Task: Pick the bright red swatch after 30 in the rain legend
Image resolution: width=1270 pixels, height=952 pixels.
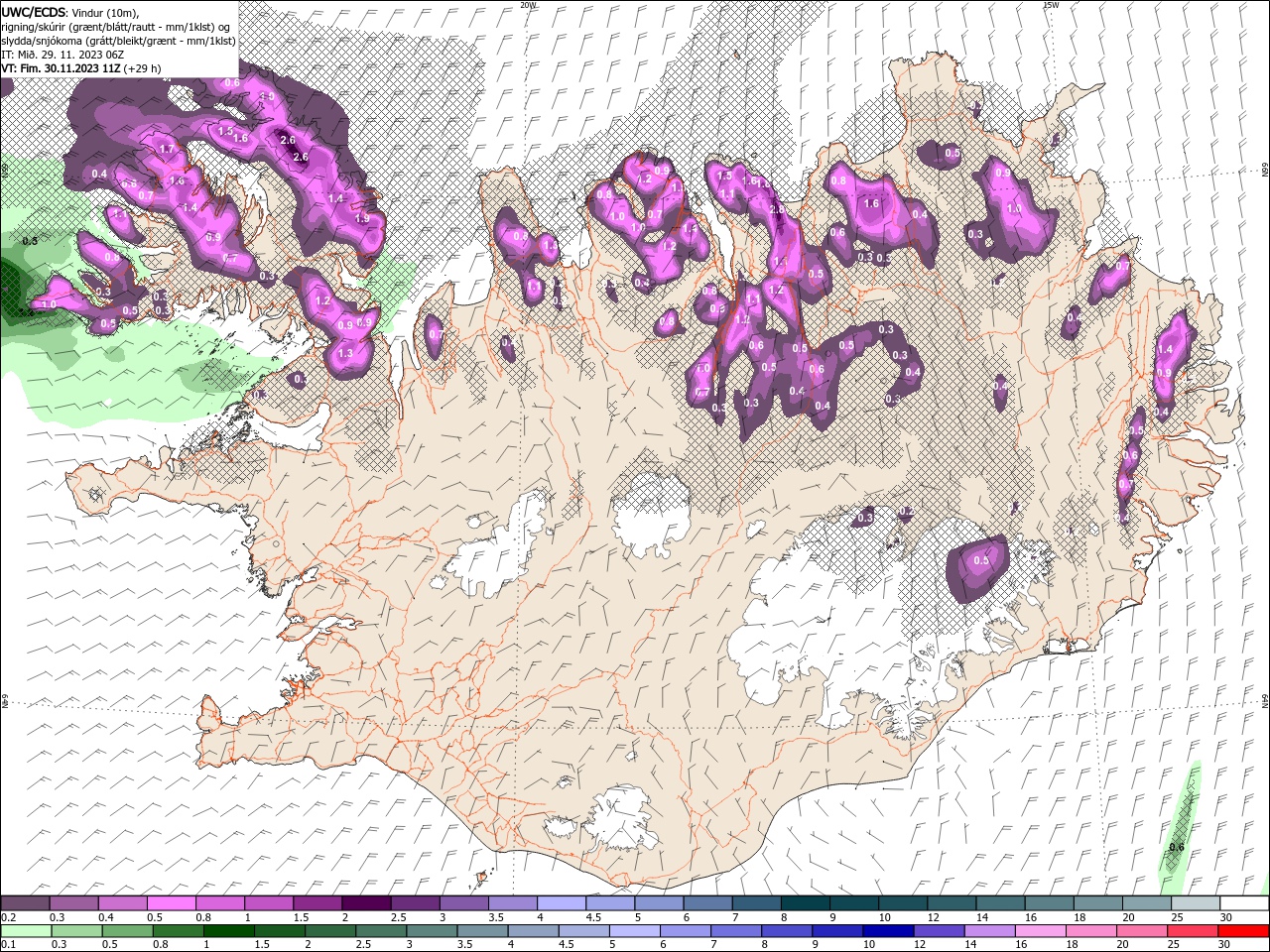Action: coord(1242,931)
